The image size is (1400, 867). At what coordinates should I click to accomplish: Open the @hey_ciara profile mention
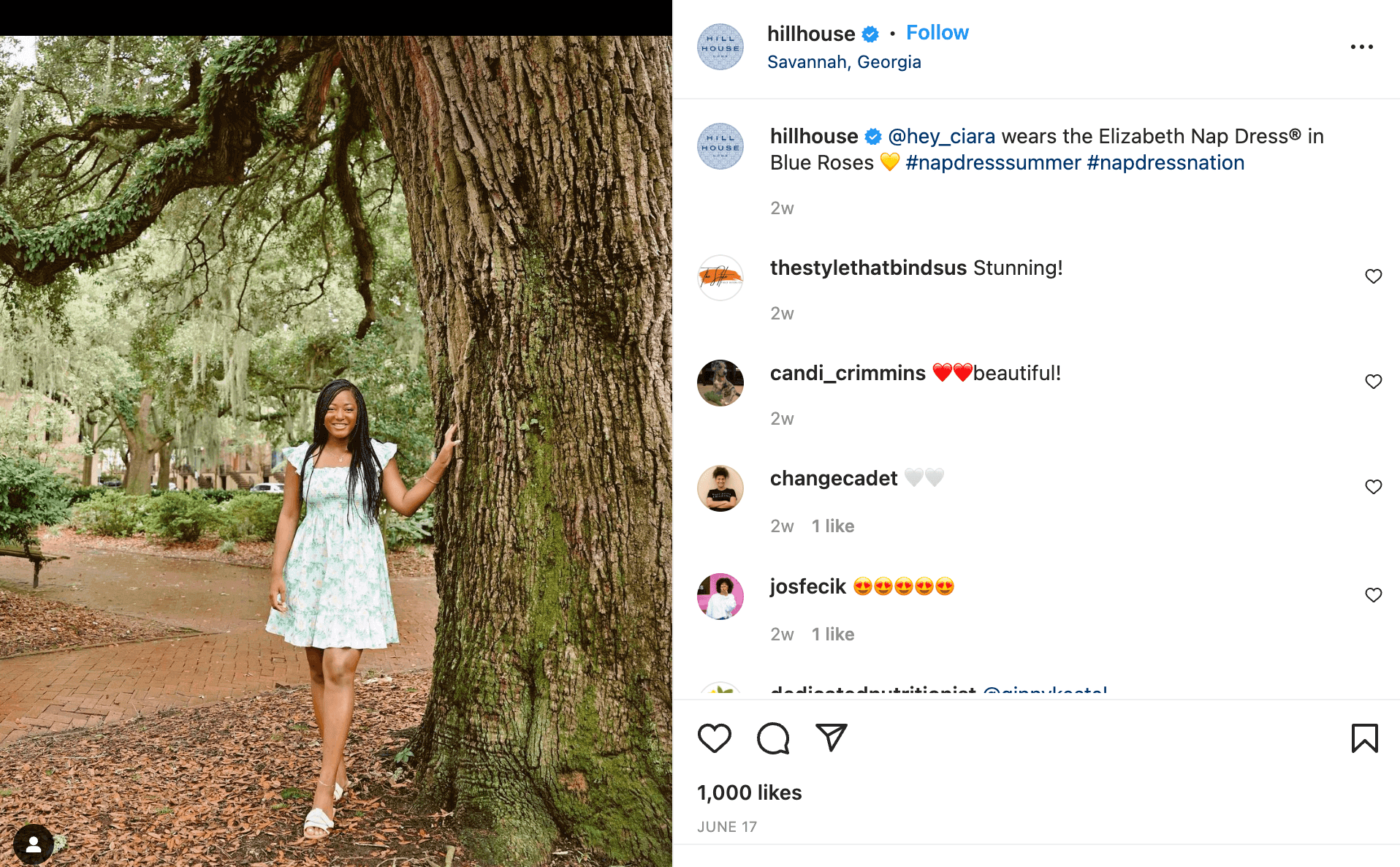coord(941,137)
